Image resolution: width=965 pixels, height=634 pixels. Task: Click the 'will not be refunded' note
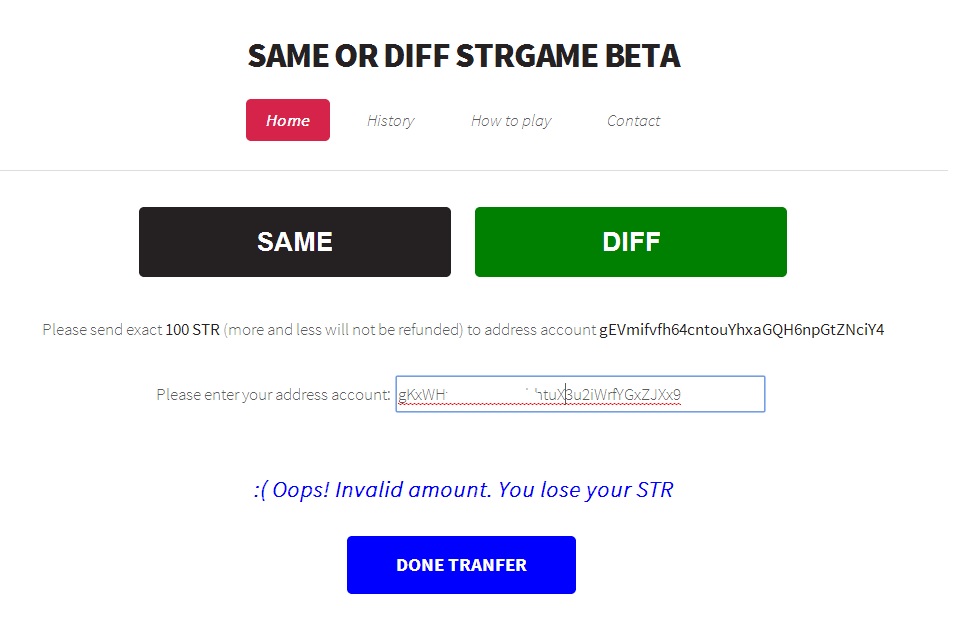[x=396, y=330]
